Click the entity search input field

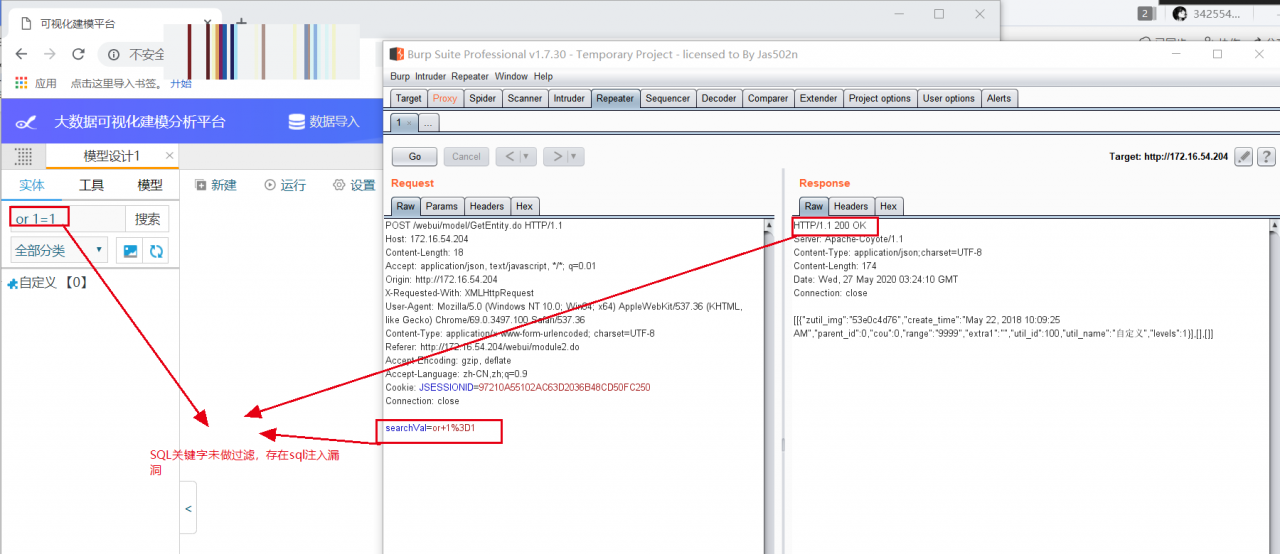tap(68, 219)
